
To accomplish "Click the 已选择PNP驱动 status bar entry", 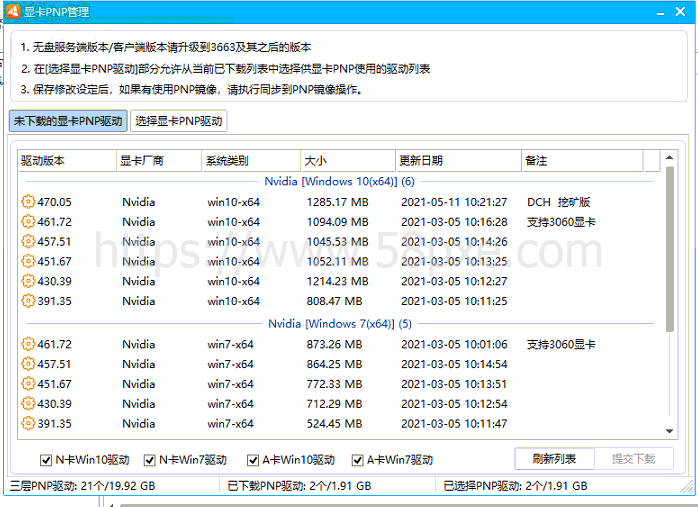I will point(515,486).
